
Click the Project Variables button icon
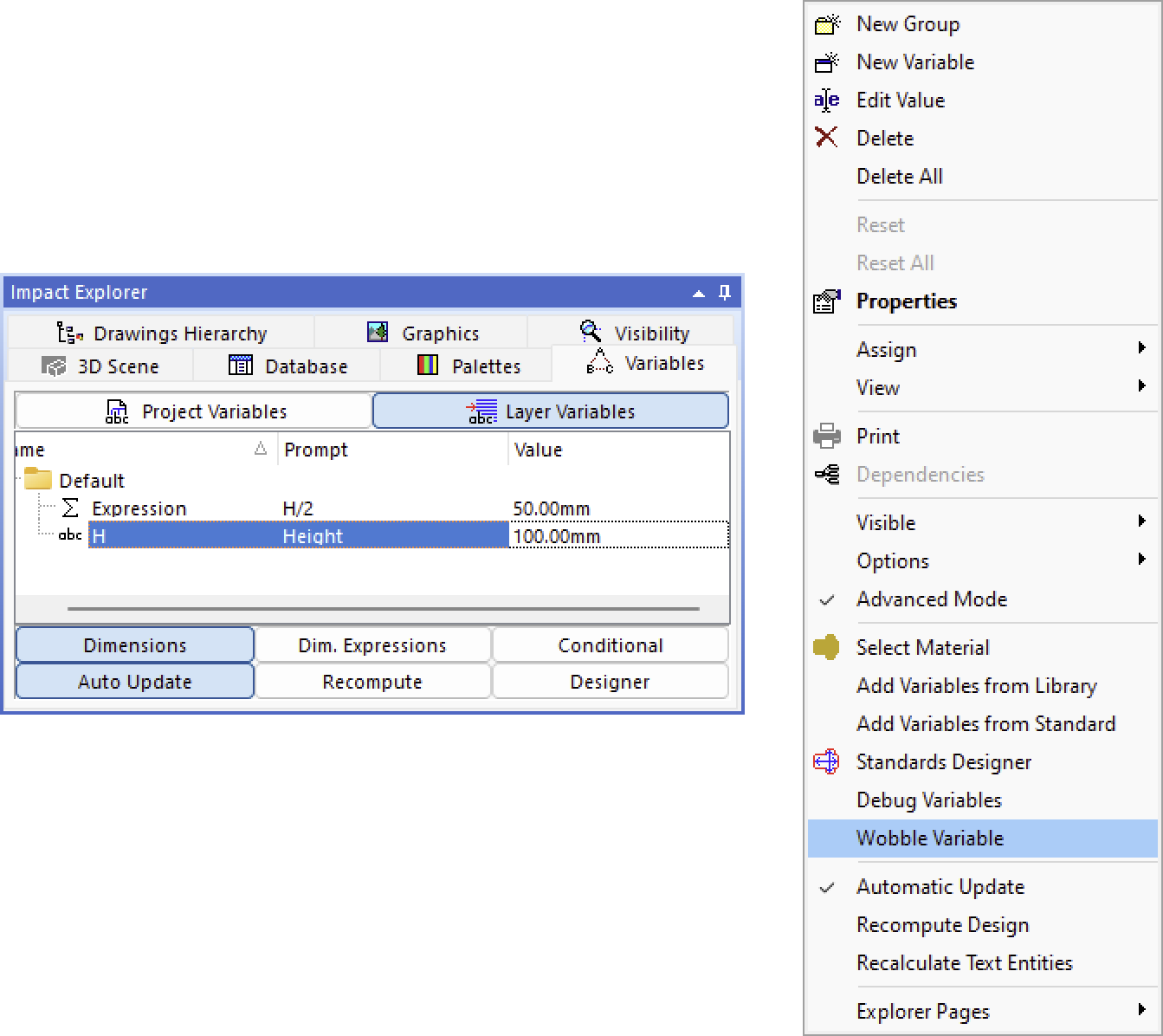117,411
